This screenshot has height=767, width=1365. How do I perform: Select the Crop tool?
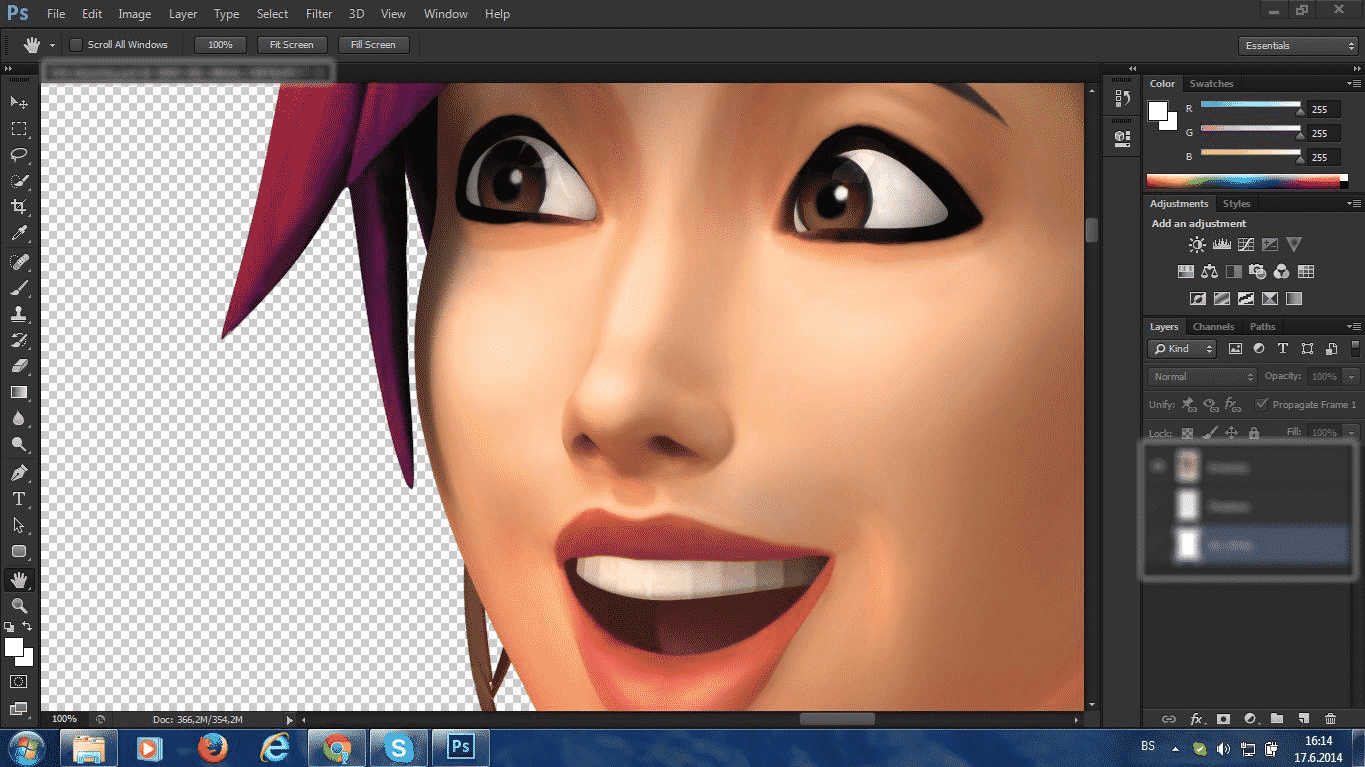tap(19, 207)
